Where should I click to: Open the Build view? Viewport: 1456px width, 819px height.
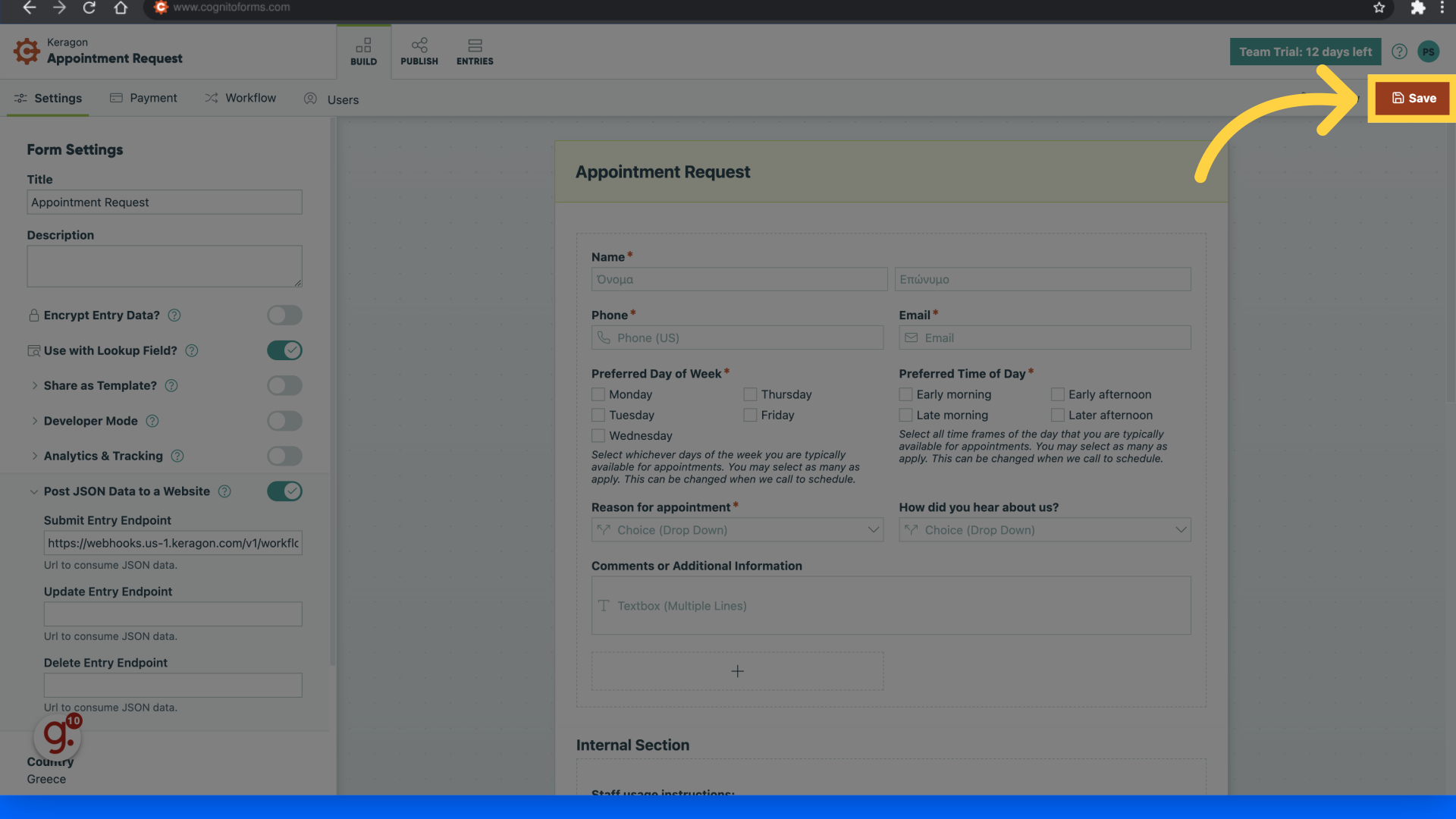364,50
